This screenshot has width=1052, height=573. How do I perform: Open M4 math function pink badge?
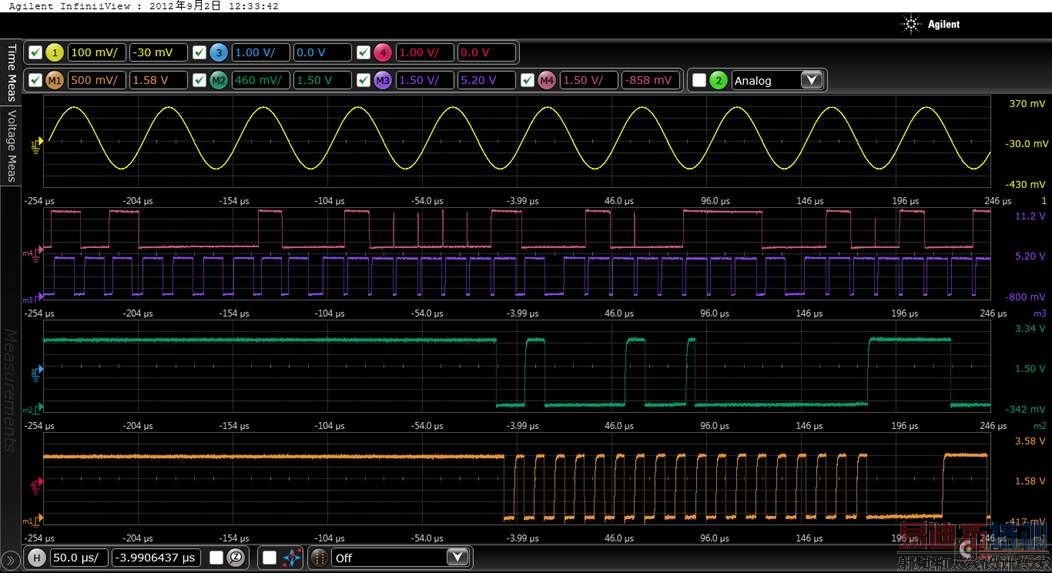click(x=547, y=81)
